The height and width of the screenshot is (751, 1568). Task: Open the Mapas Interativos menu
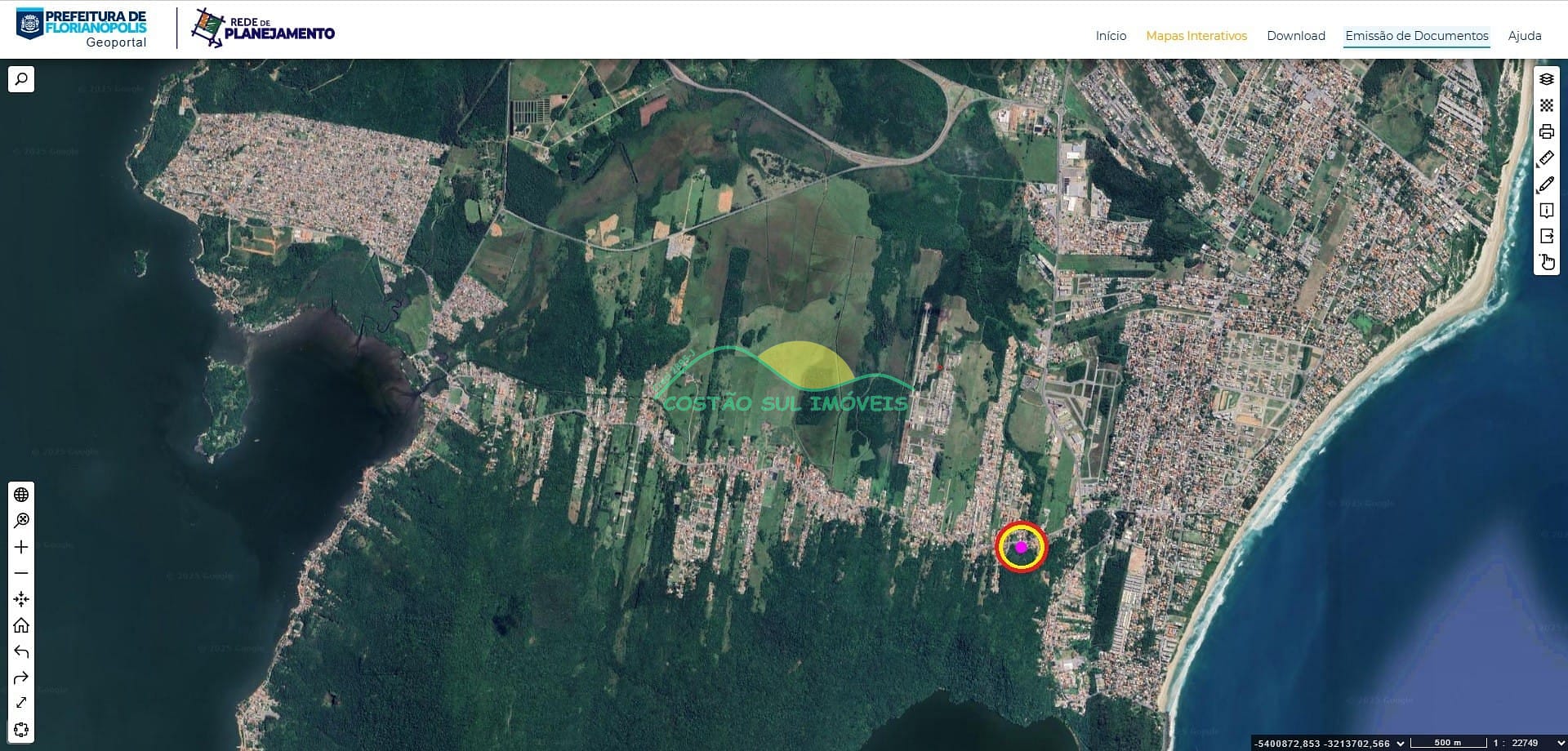coord(1196,36)
